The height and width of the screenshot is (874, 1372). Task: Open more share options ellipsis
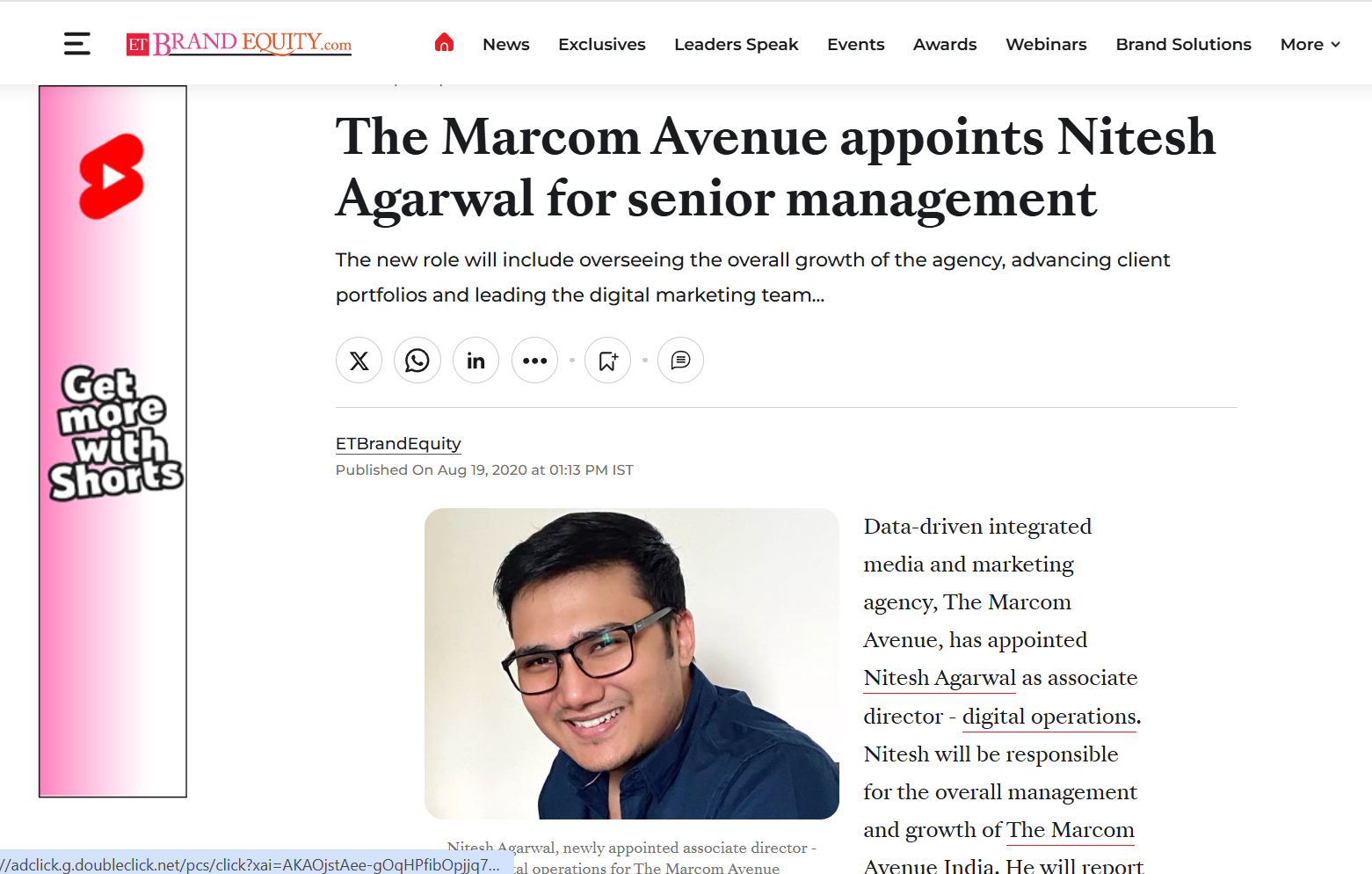[534, 361]
